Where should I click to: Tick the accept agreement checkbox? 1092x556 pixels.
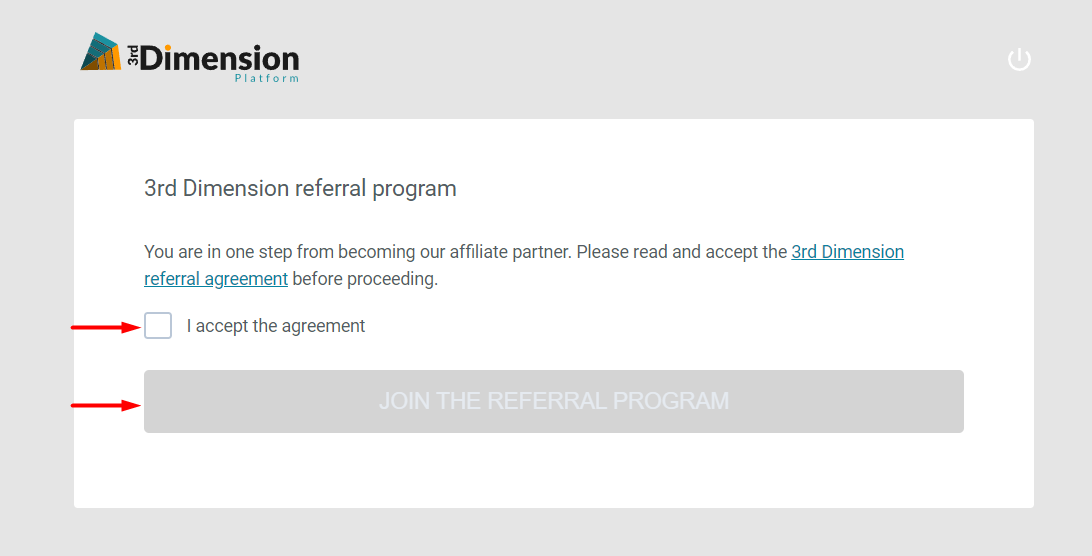click(x=158, y=326)
